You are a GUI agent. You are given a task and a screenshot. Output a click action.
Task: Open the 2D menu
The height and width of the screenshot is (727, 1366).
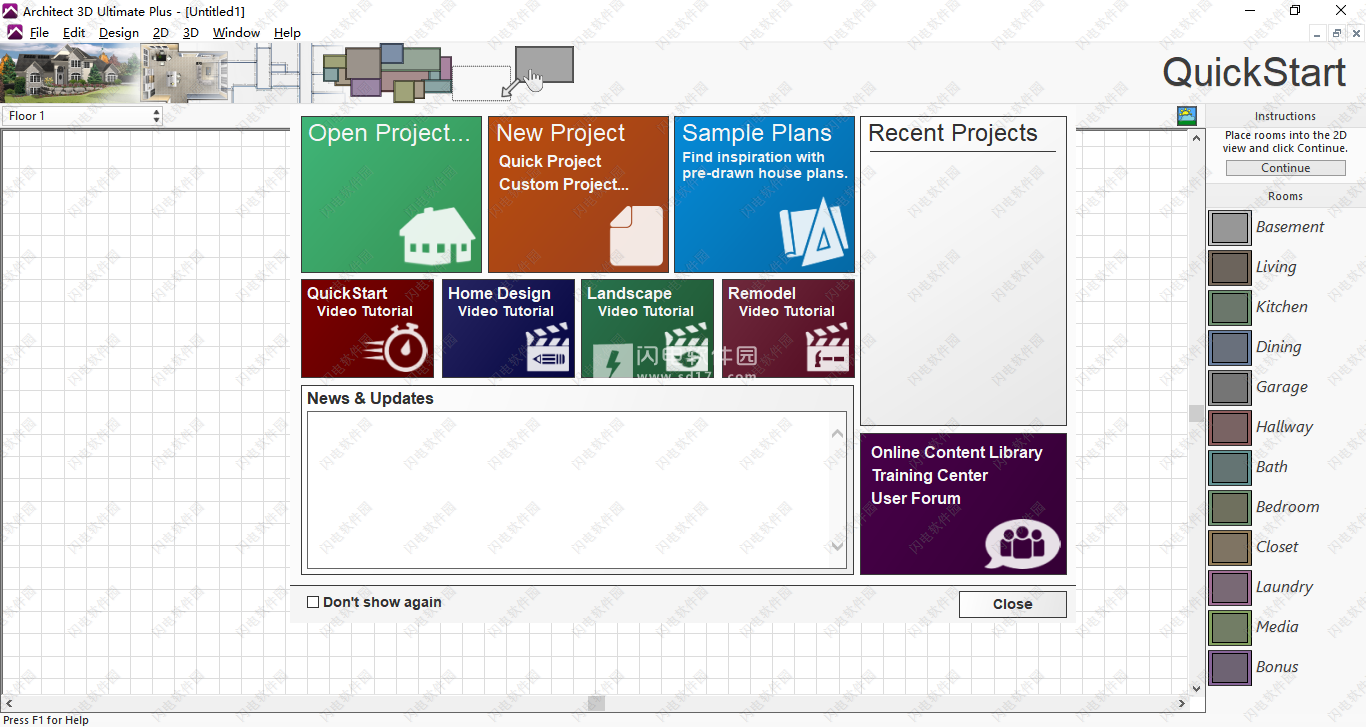161,32
